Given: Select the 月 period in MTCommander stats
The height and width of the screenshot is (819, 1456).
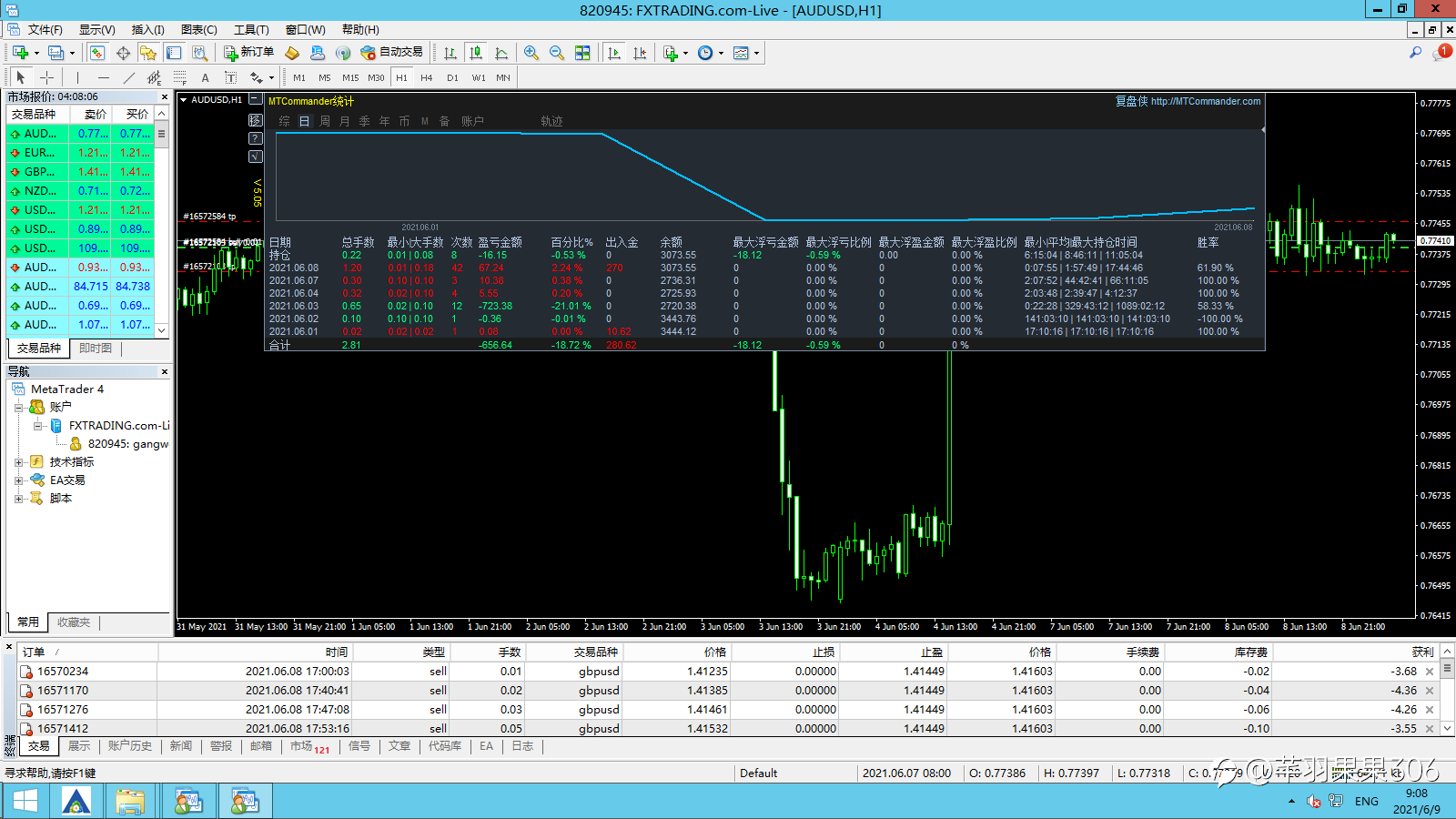Looking at the screenshot, I should (x=345, y=121).
